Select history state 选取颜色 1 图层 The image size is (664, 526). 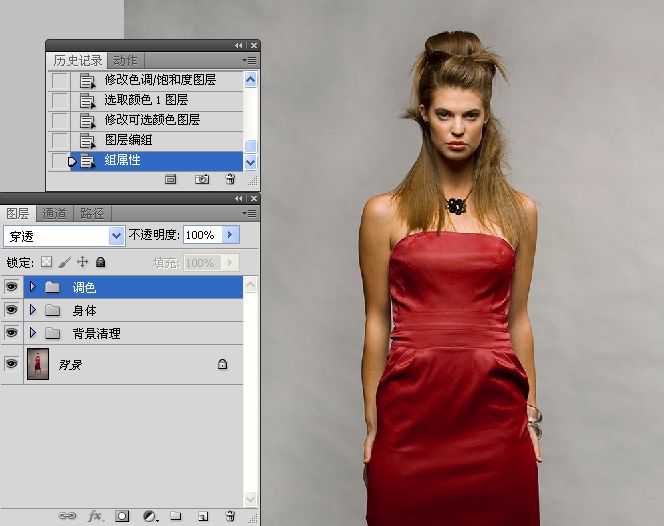click(x=145, y=100)
